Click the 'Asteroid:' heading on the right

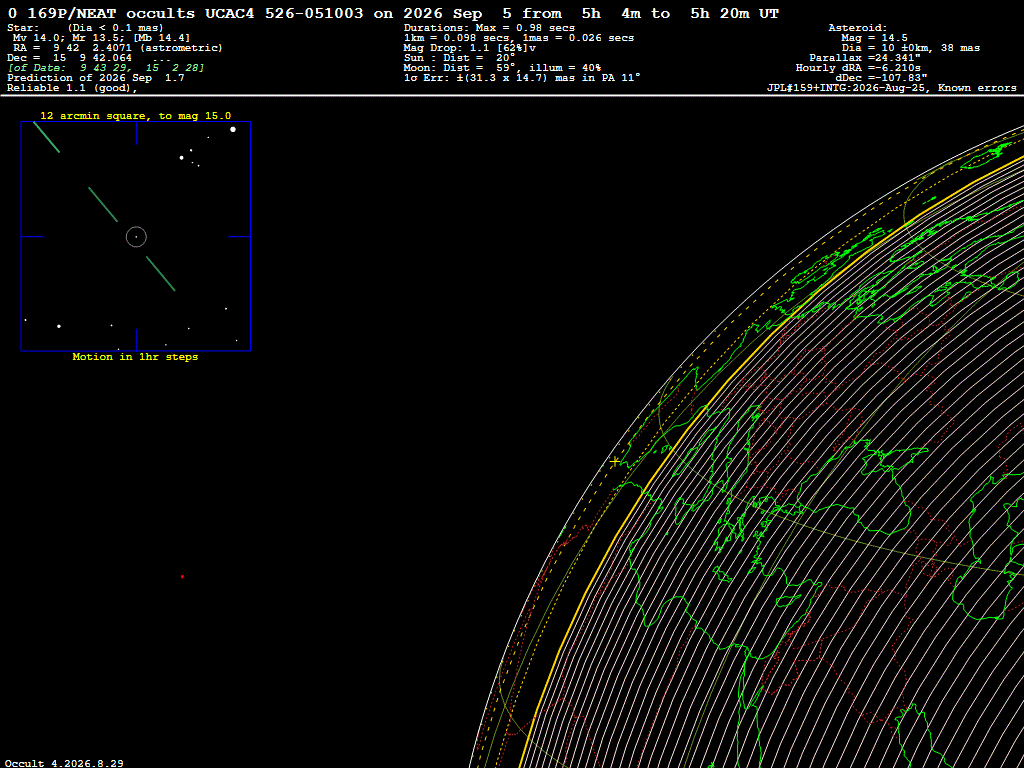click(x=857, y=27)
